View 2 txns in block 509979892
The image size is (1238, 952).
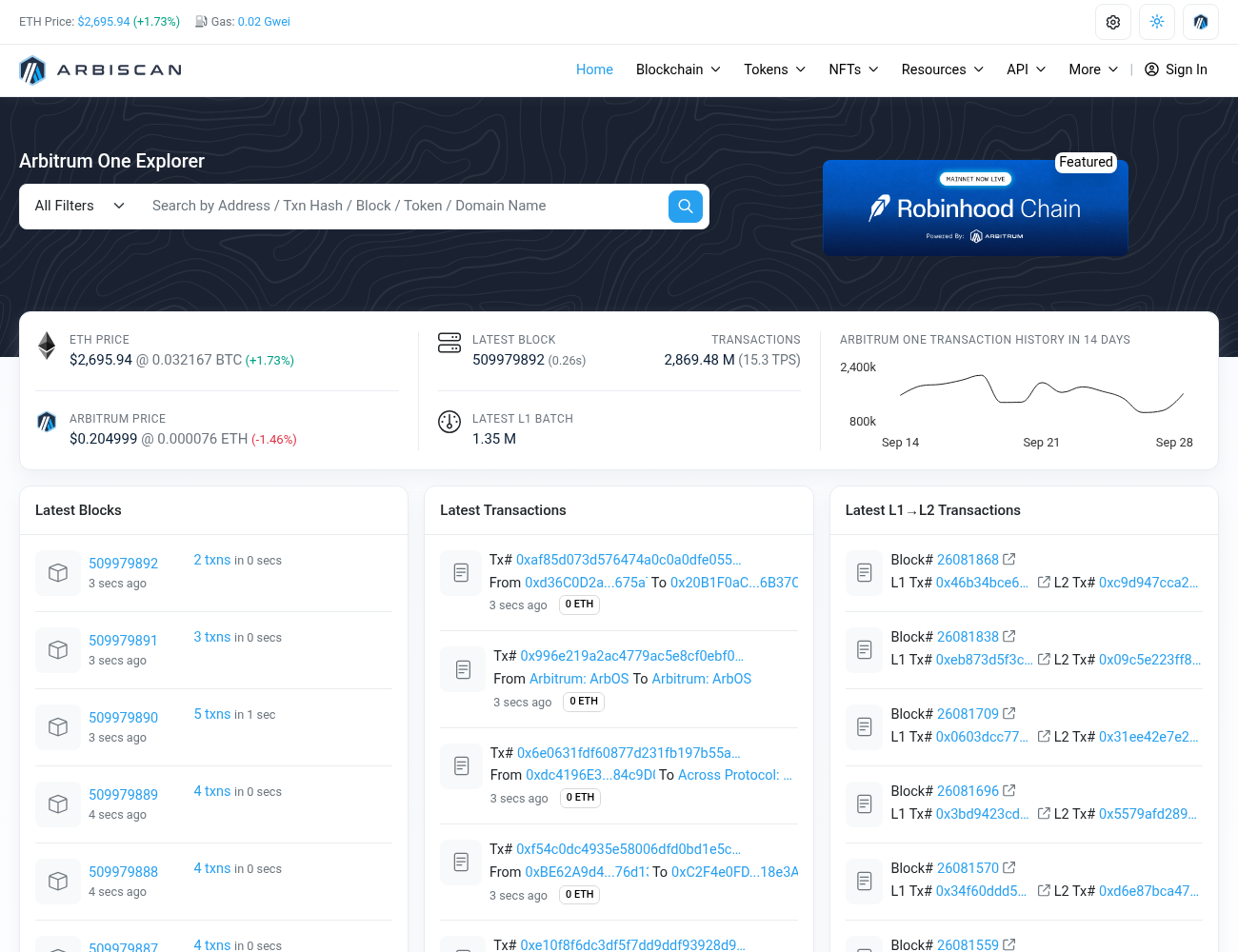click(x=212, y=560)
